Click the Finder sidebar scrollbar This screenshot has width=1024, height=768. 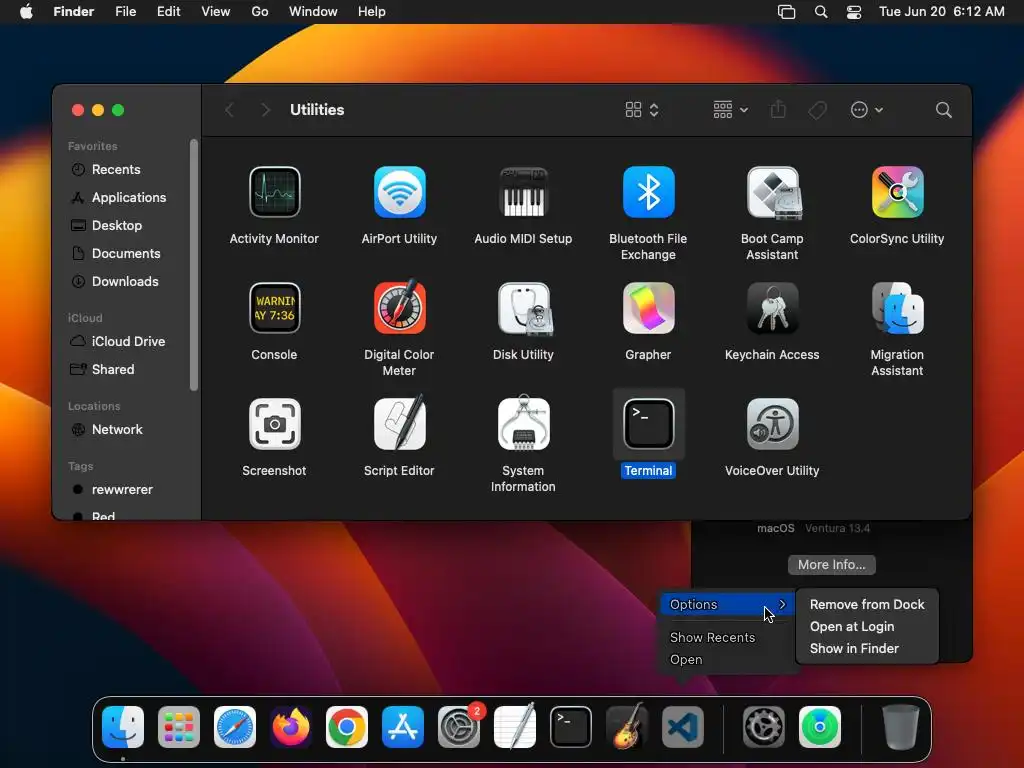tap(193, 264)
